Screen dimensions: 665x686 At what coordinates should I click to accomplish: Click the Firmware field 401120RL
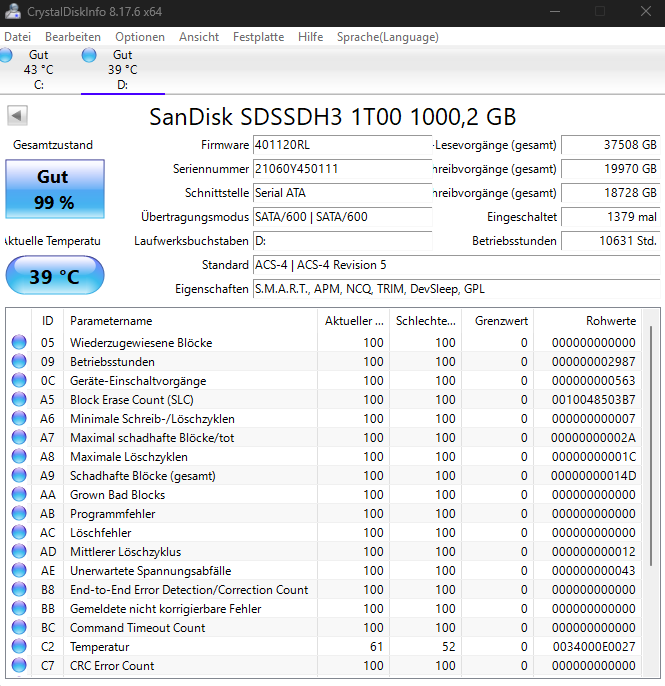[342, 145]
